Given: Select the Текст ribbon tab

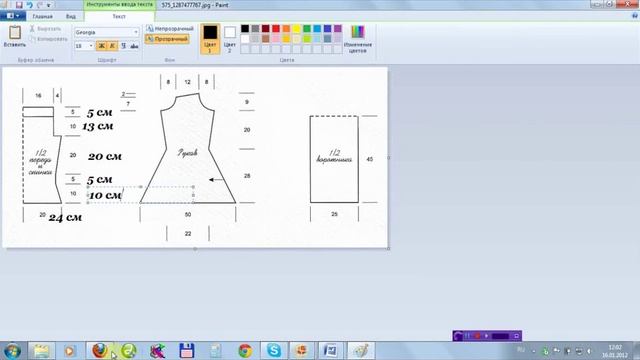Looking at the screenshot, I should click(x=119, y=16).
